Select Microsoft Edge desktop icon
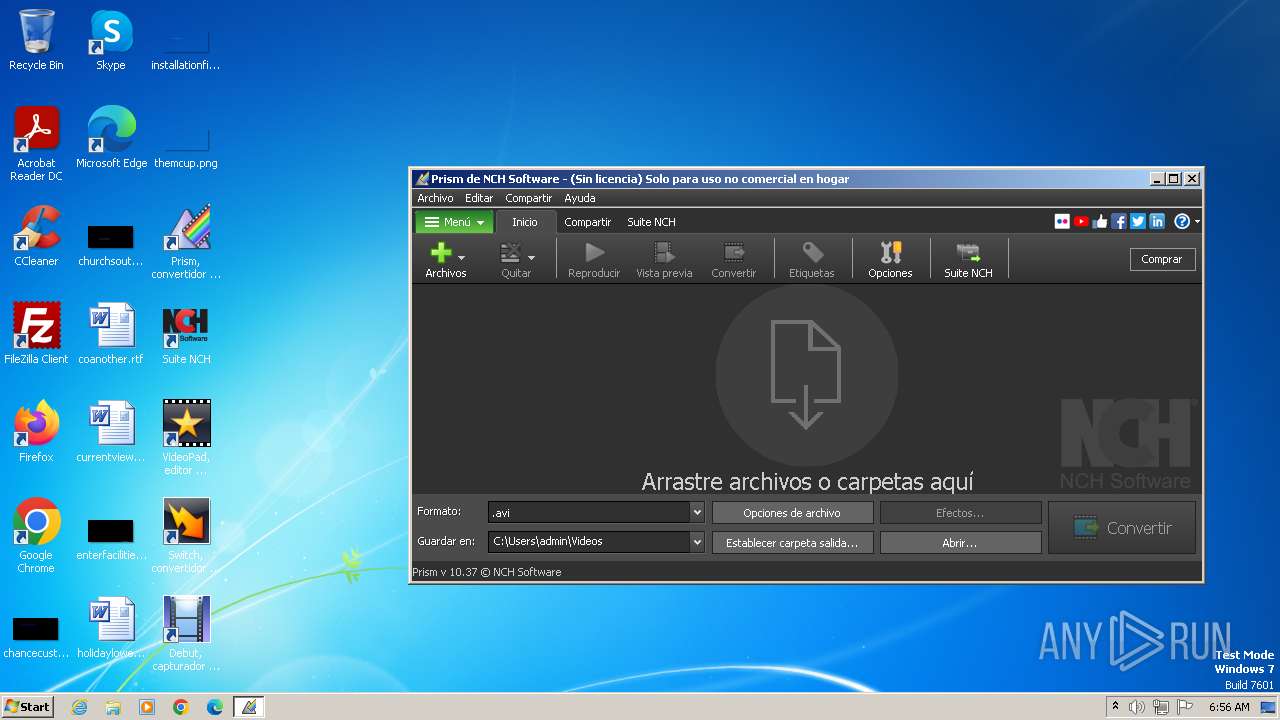The height and width of the screenshot is (720, 1280). 111,138
